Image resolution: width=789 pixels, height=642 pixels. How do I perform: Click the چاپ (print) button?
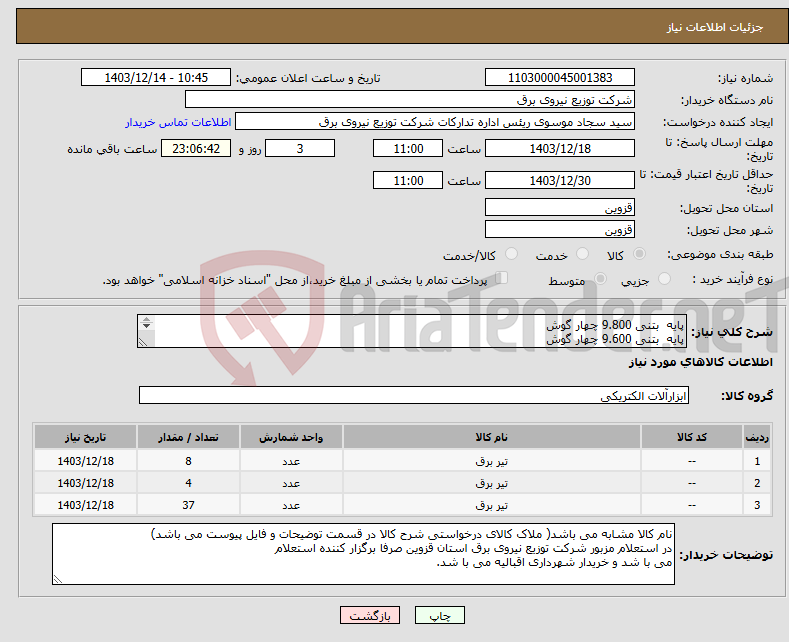pyautogui.click(x=439, y=615)
